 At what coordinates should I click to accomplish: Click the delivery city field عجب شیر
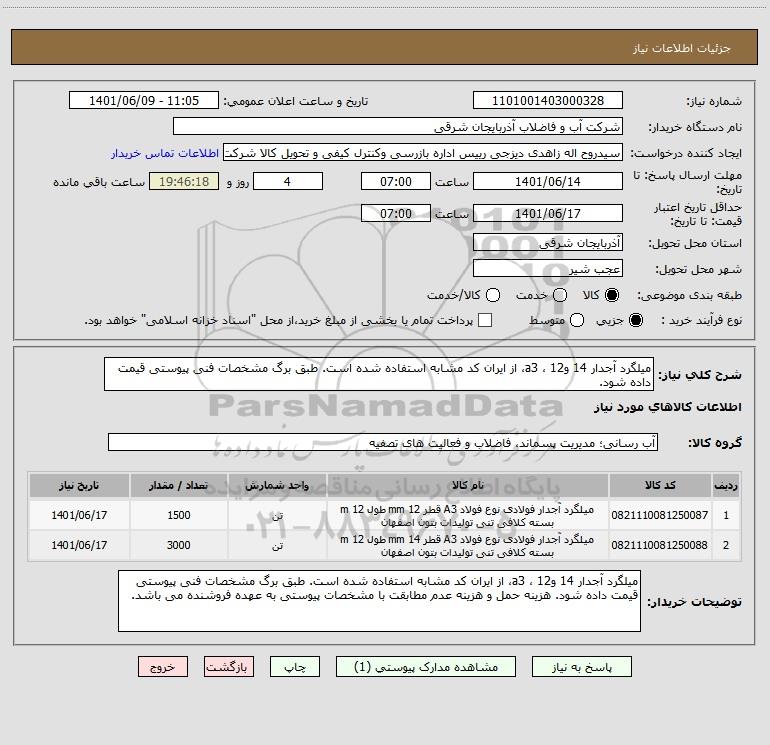(x=548, y=269)
